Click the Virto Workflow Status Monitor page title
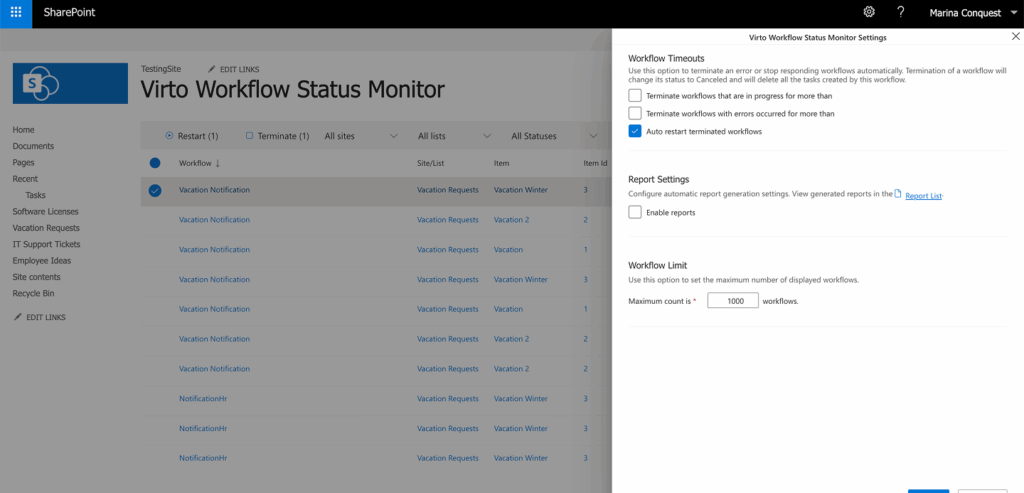This screenshot has height=493, width=1024. coord(293,89)
